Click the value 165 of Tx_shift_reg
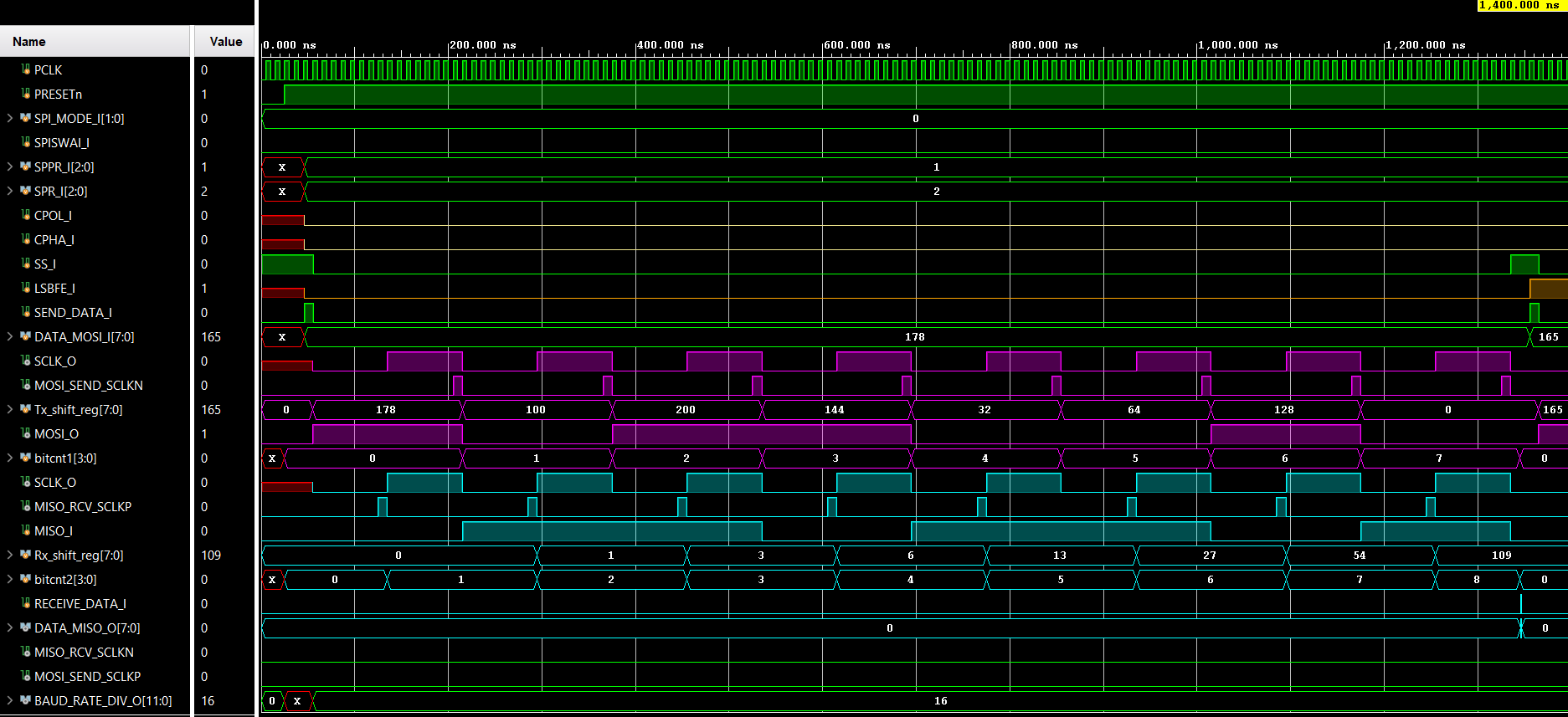The height and width of the screenshot is (717, 1568). (211, 410)
